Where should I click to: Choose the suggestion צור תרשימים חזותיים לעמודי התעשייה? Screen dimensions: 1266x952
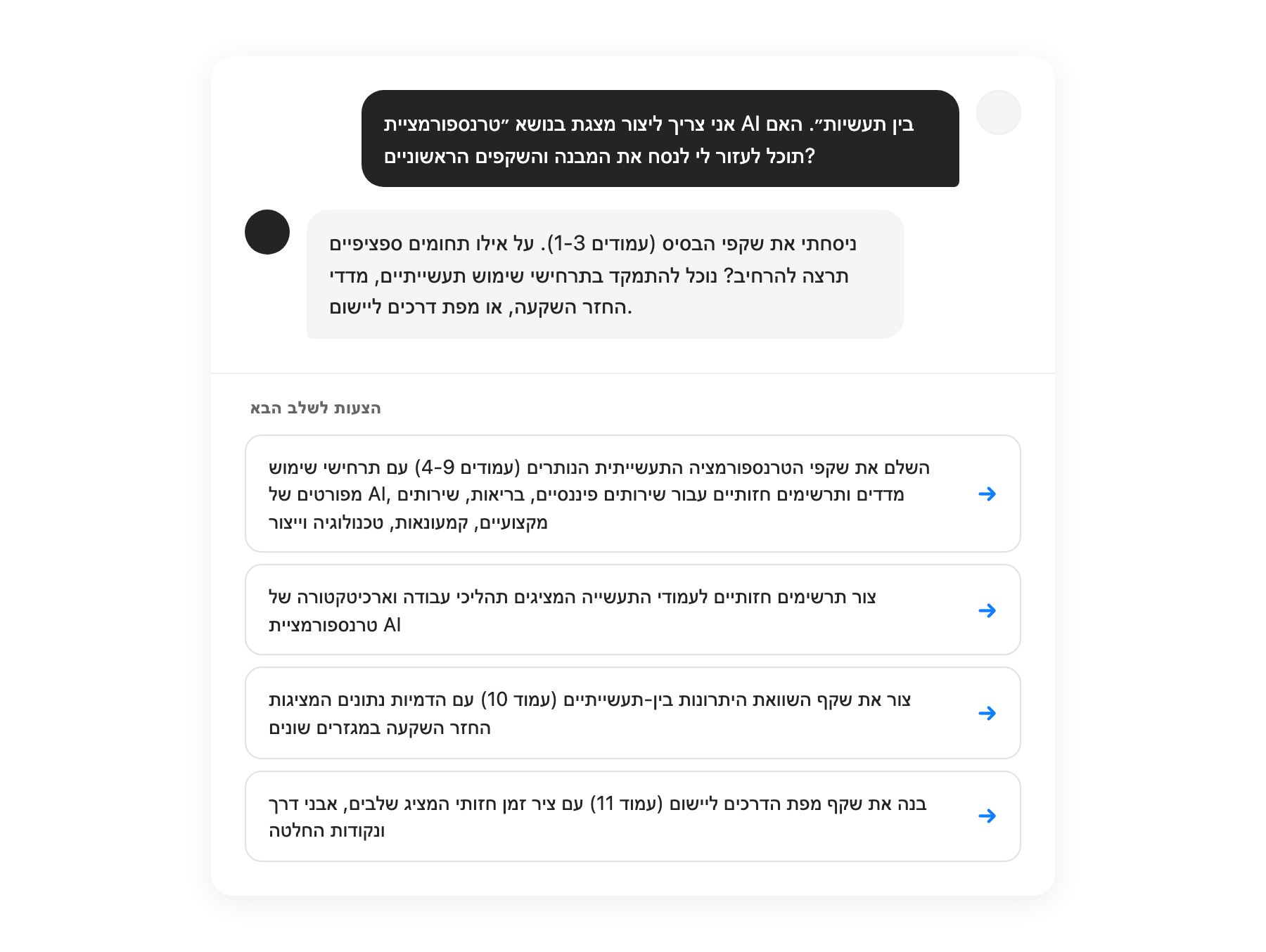(632, 610)
